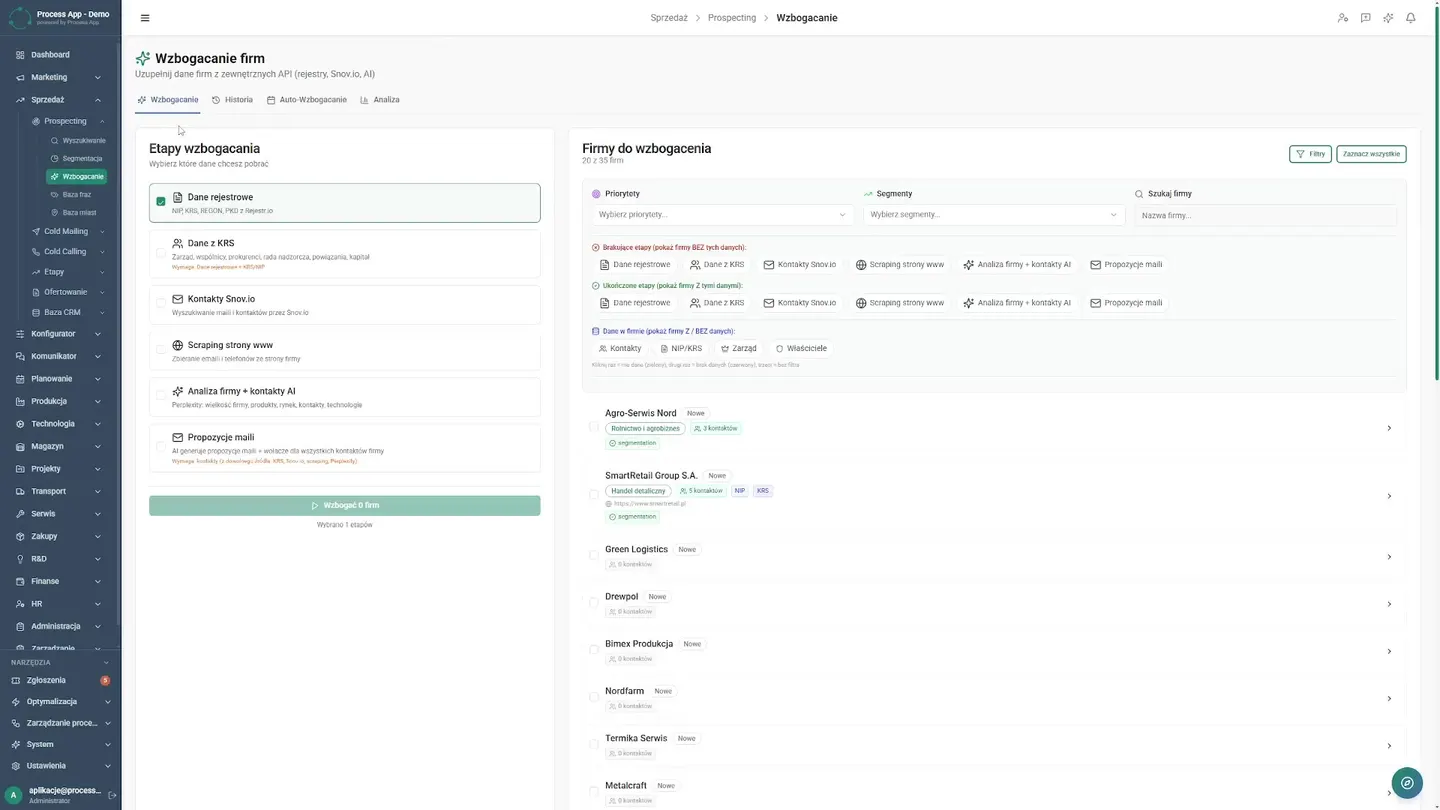Screen dimensions: 1440x810
Task: Click the Process App logo
Action: coord(20,18)
